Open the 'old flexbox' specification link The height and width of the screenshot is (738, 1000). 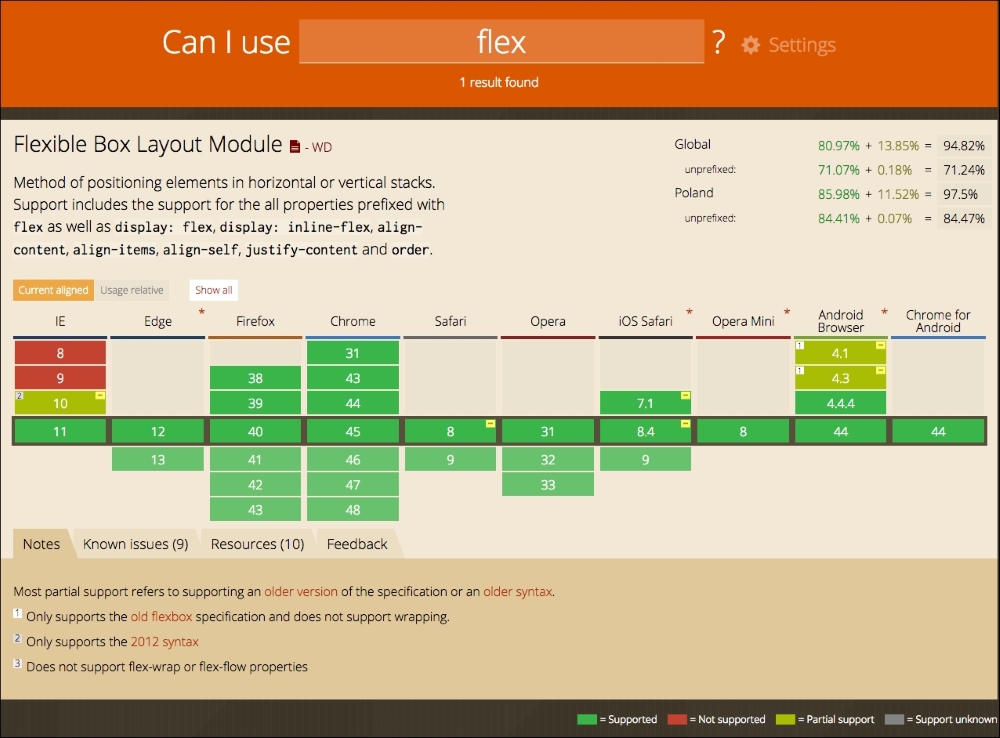161,616
